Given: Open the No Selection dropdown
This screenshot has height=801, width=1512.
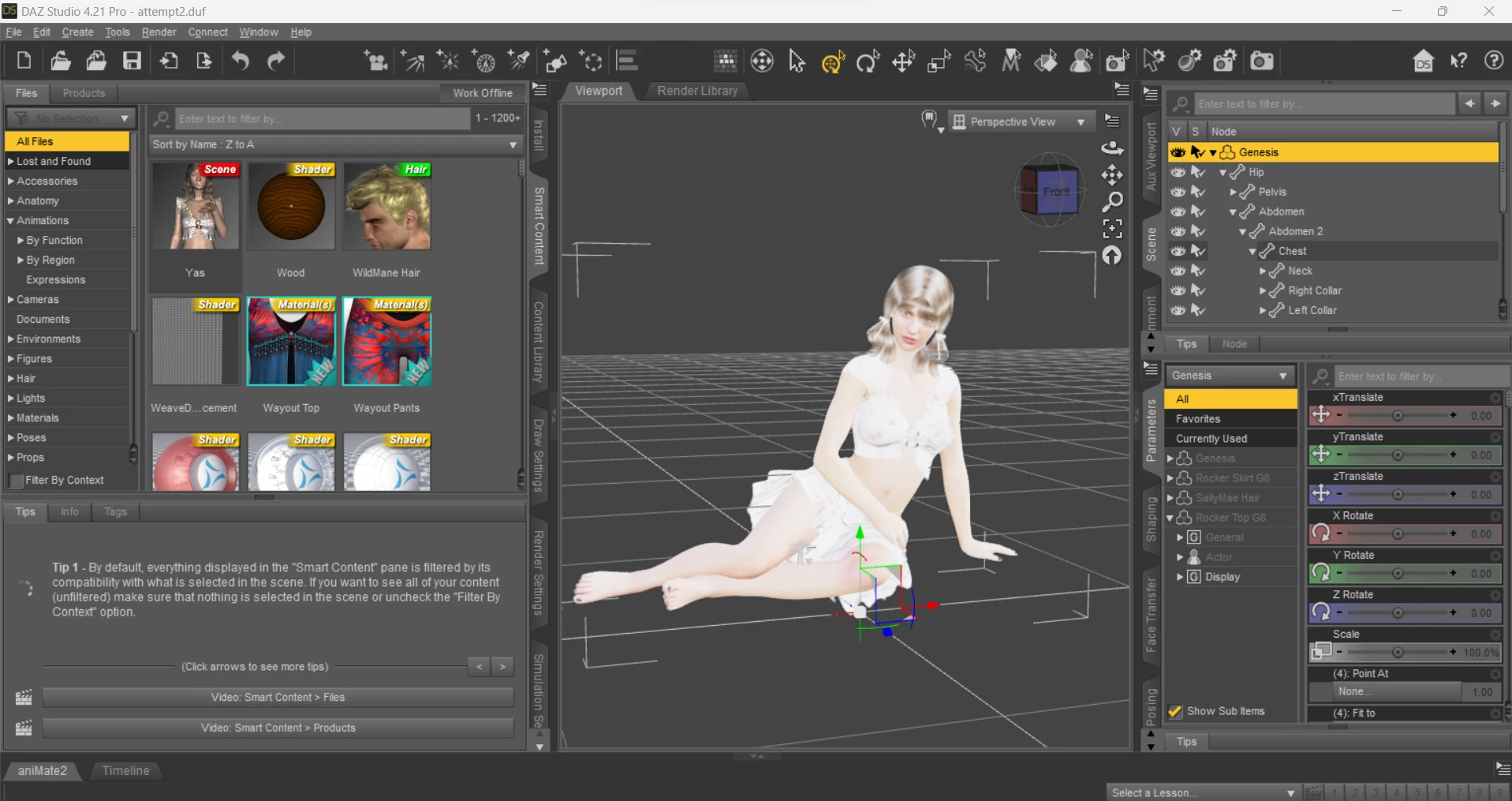Looking at the screenshot, I should click(71, 118).
